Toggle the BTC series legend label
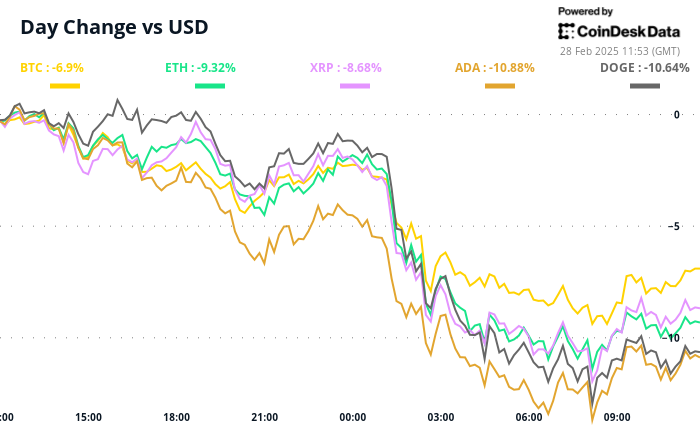700x430 pixels. point(52,68)
